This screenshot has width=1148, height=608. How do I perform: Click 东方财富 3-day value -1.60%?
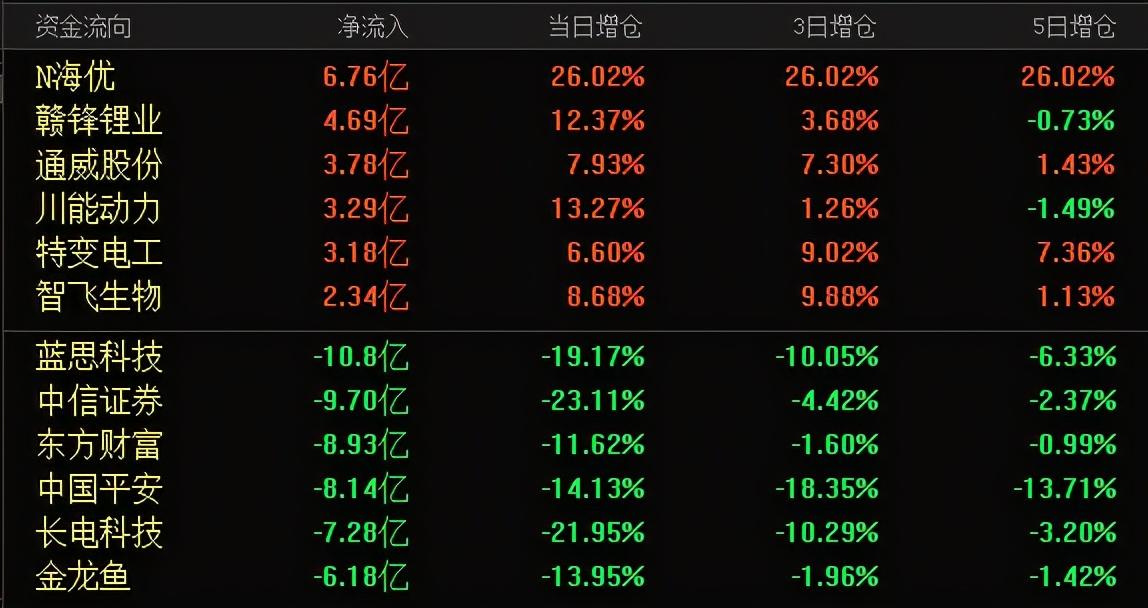(835, 445)
